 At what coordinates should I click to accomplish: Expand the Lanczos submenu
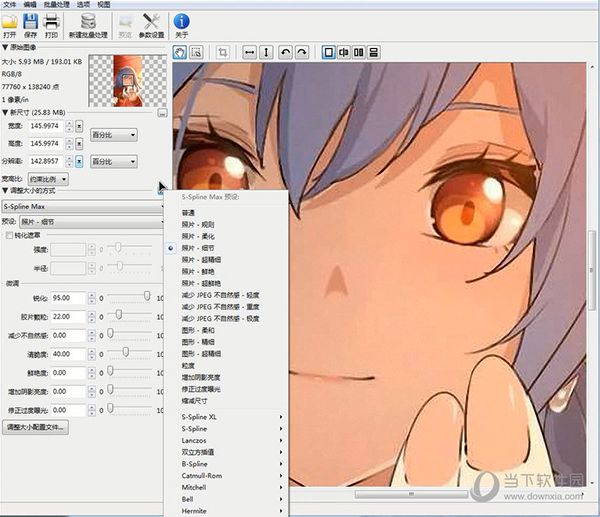(x=232, y=440)
